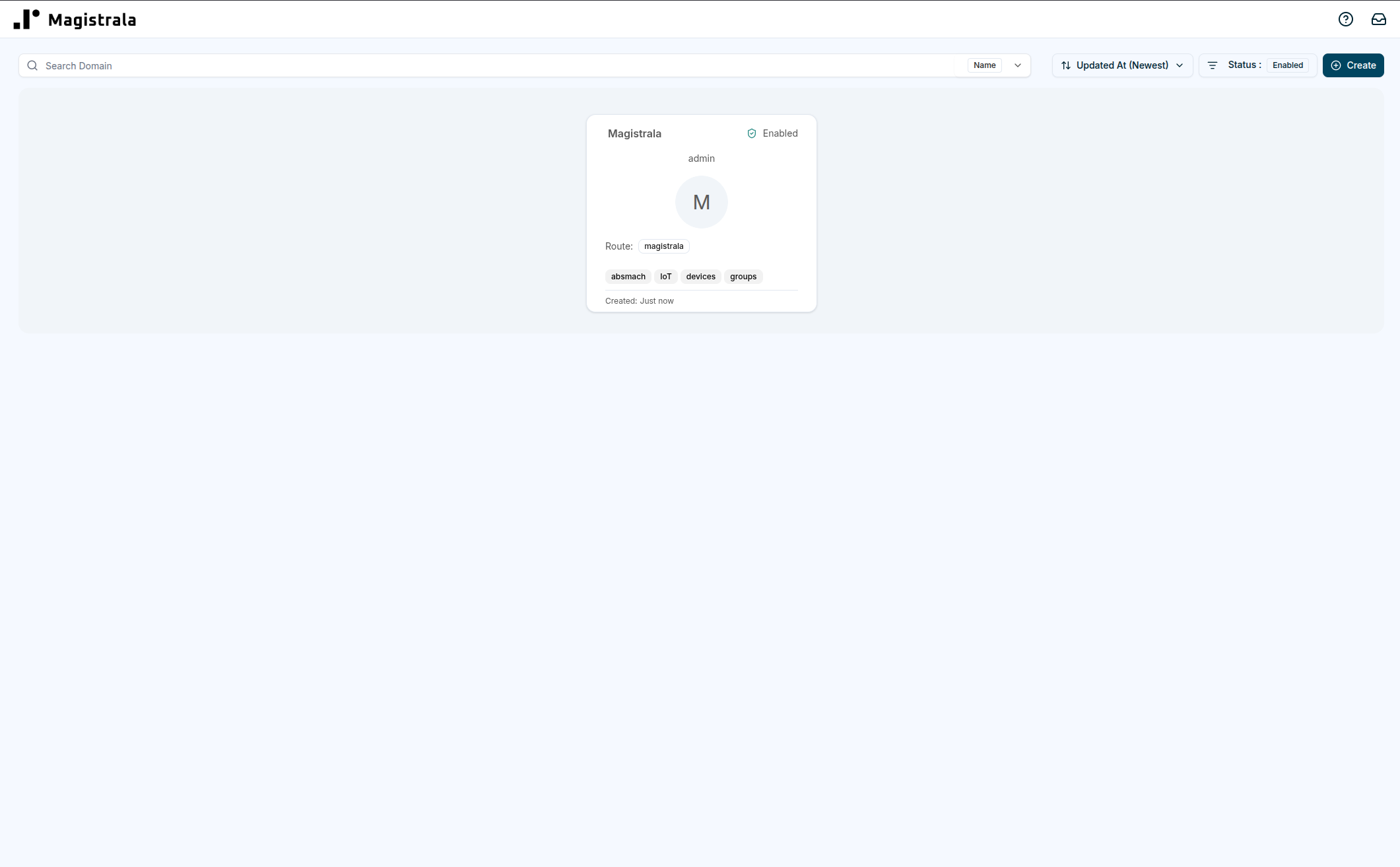Click the M avatar circle on the card

pos(701,201)
